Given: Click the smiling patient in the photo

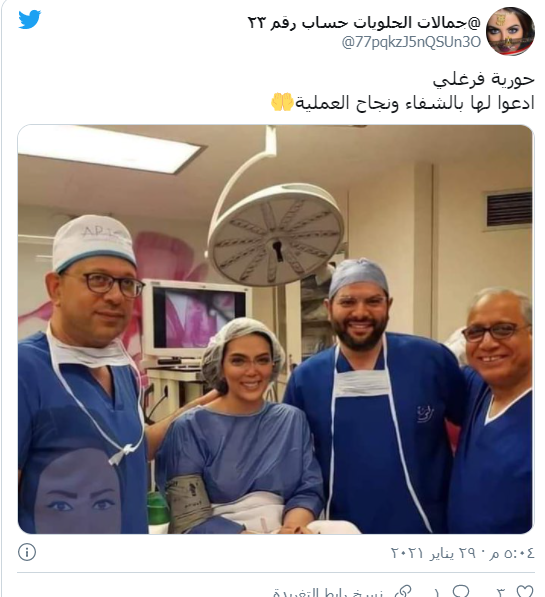Looking at the screenshot, I should click(243, 425).
